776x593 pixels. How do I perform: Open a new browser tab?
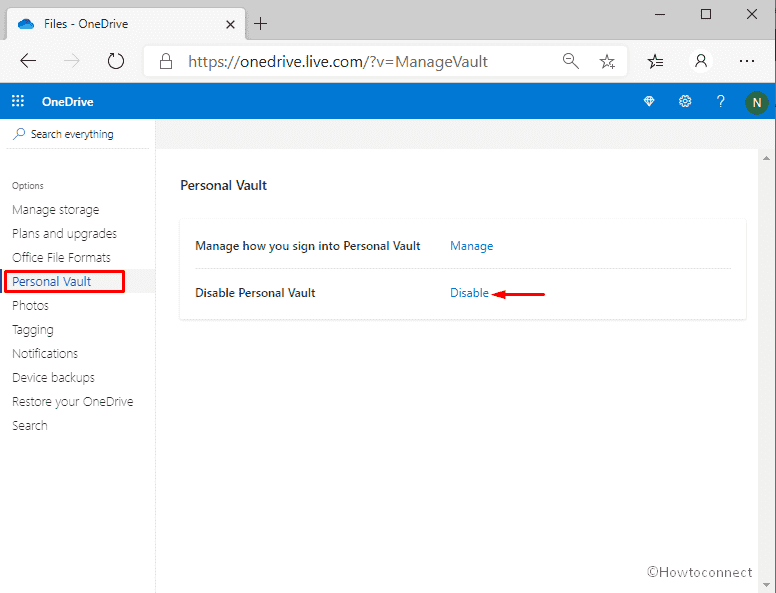260,23
